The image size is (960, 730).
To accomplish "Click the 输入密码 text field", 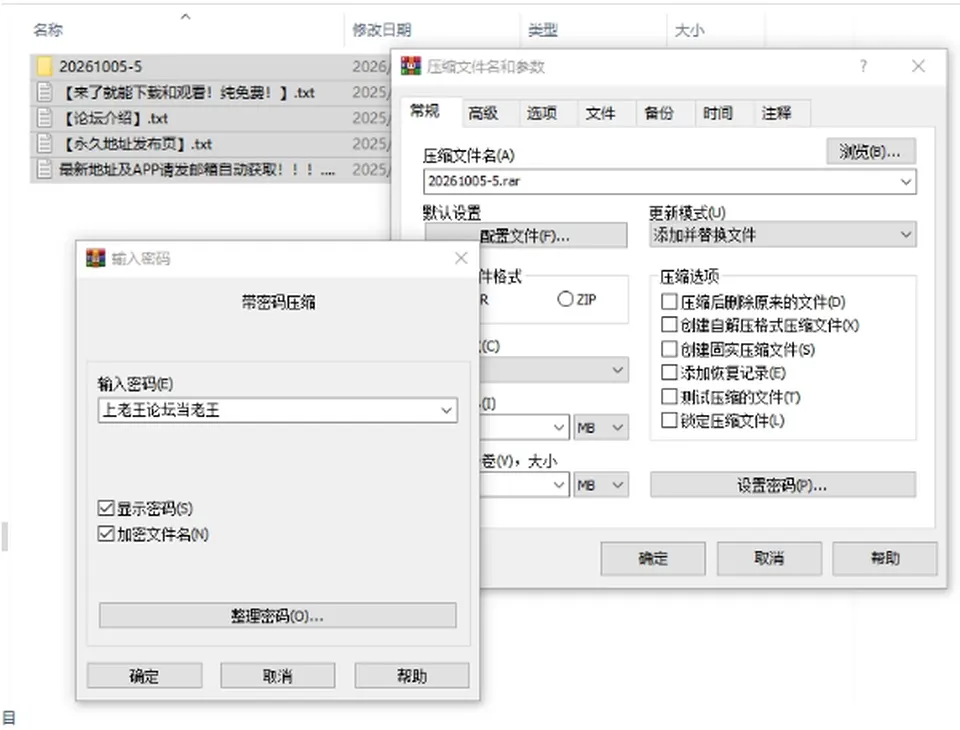I will point(277,410).
